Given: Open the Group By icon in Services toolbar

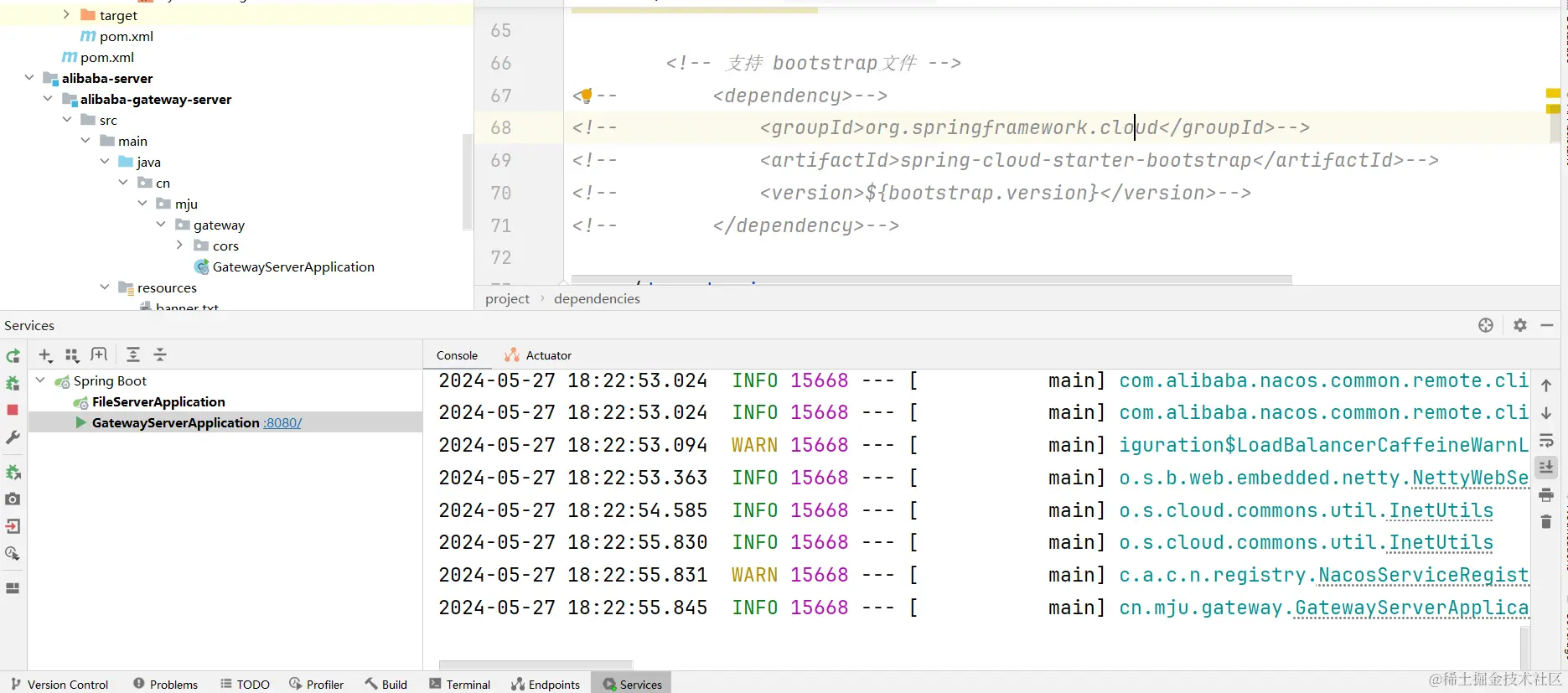Looking at the screenshot, I should pyautogui.click(x=72, y=355).
